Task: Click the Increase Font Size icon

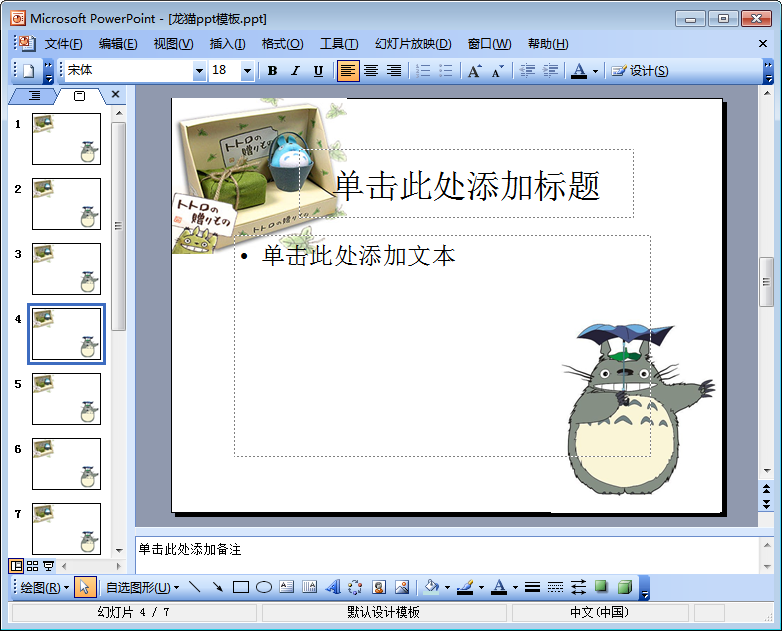Action: (474, 71)
